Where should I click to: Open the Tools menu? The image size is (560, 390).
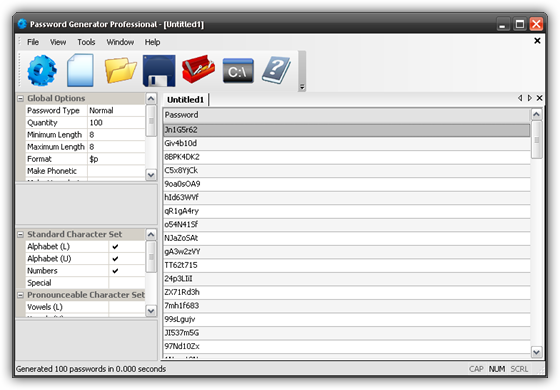(x=86, y=42)
